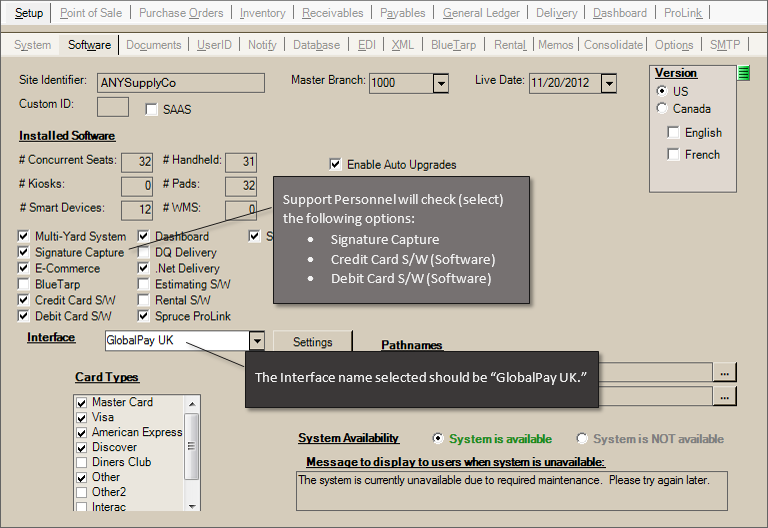768x528 pixels.
Task: Toggle the E-Commerce checkbox
Action: click(23, 268)
